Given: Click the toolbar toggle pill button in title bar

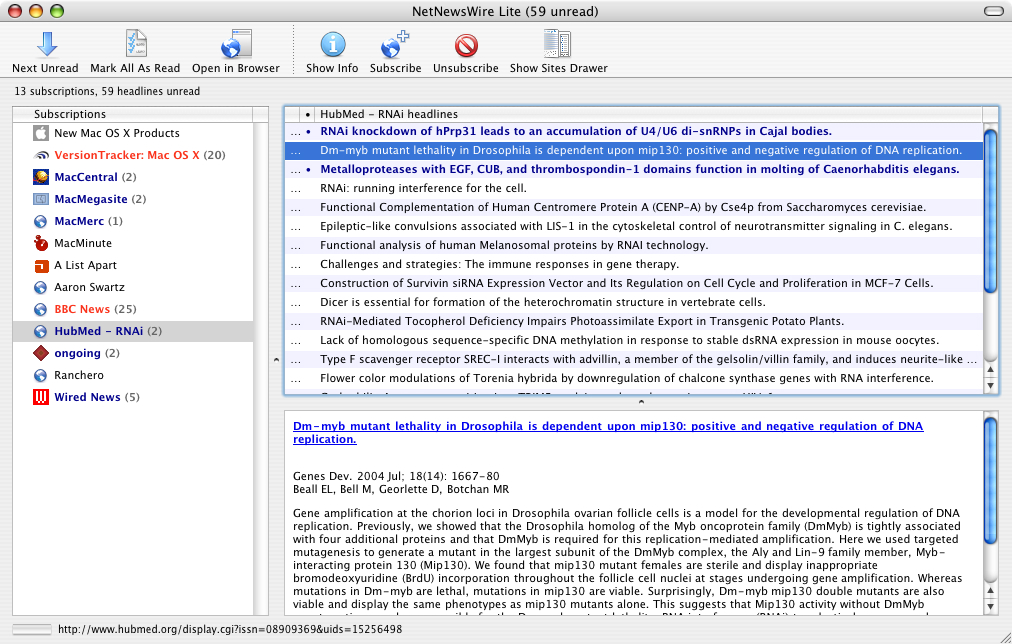Looking at the screenshot, I should click(993, 11).
